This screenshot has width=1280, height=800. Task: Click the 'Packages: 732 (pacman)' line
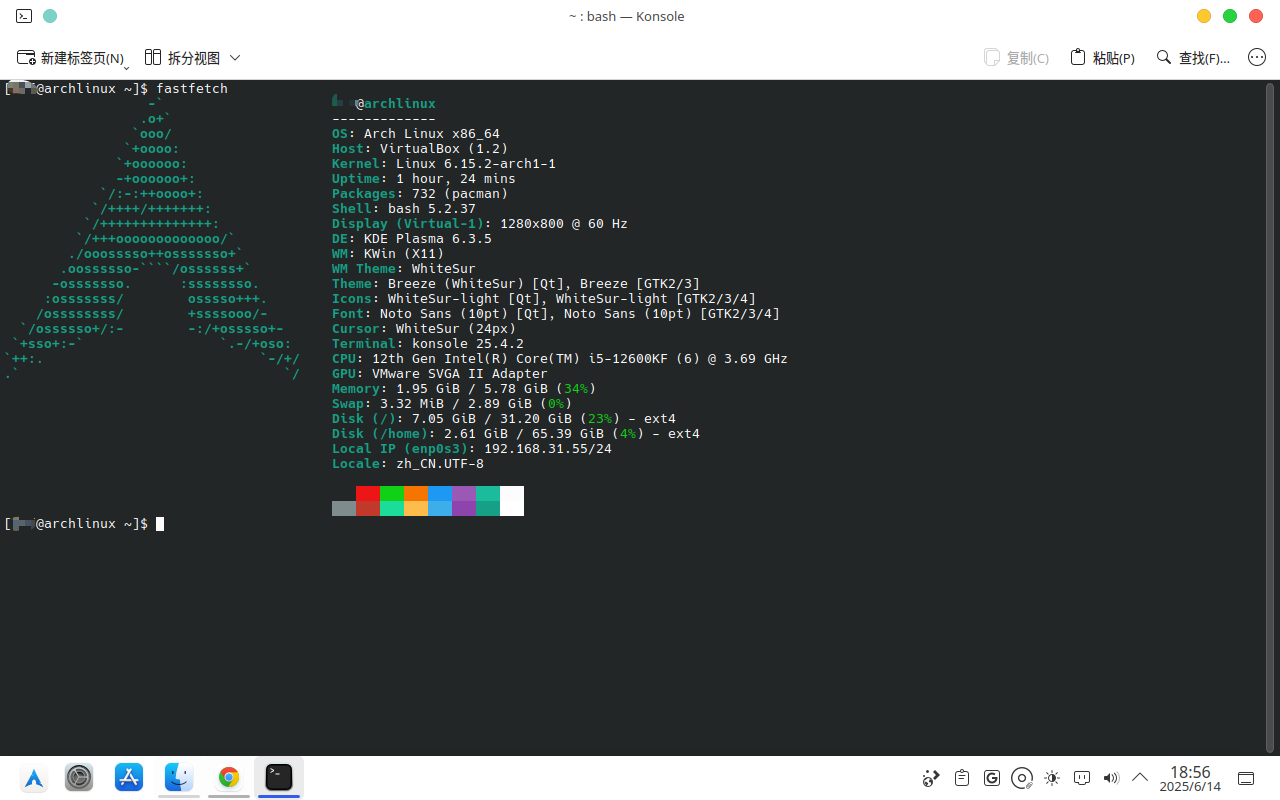click(x=420, y=193)
